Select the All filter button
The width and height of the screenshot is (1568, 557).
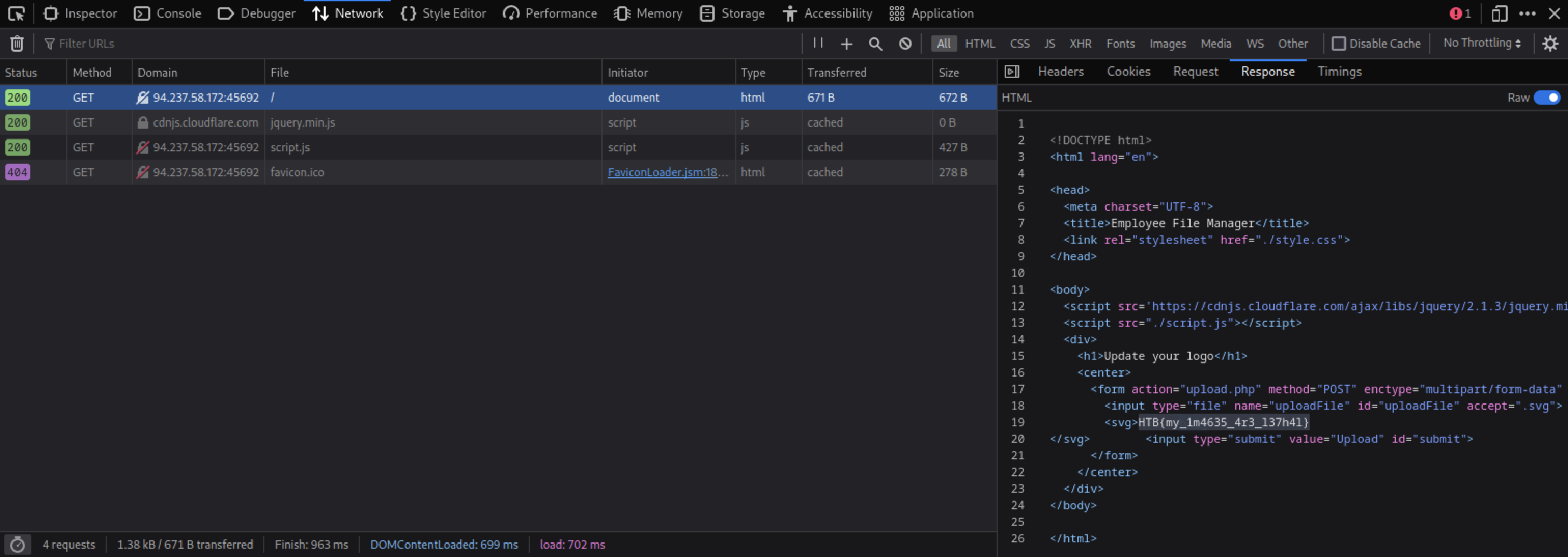point(944,43)
